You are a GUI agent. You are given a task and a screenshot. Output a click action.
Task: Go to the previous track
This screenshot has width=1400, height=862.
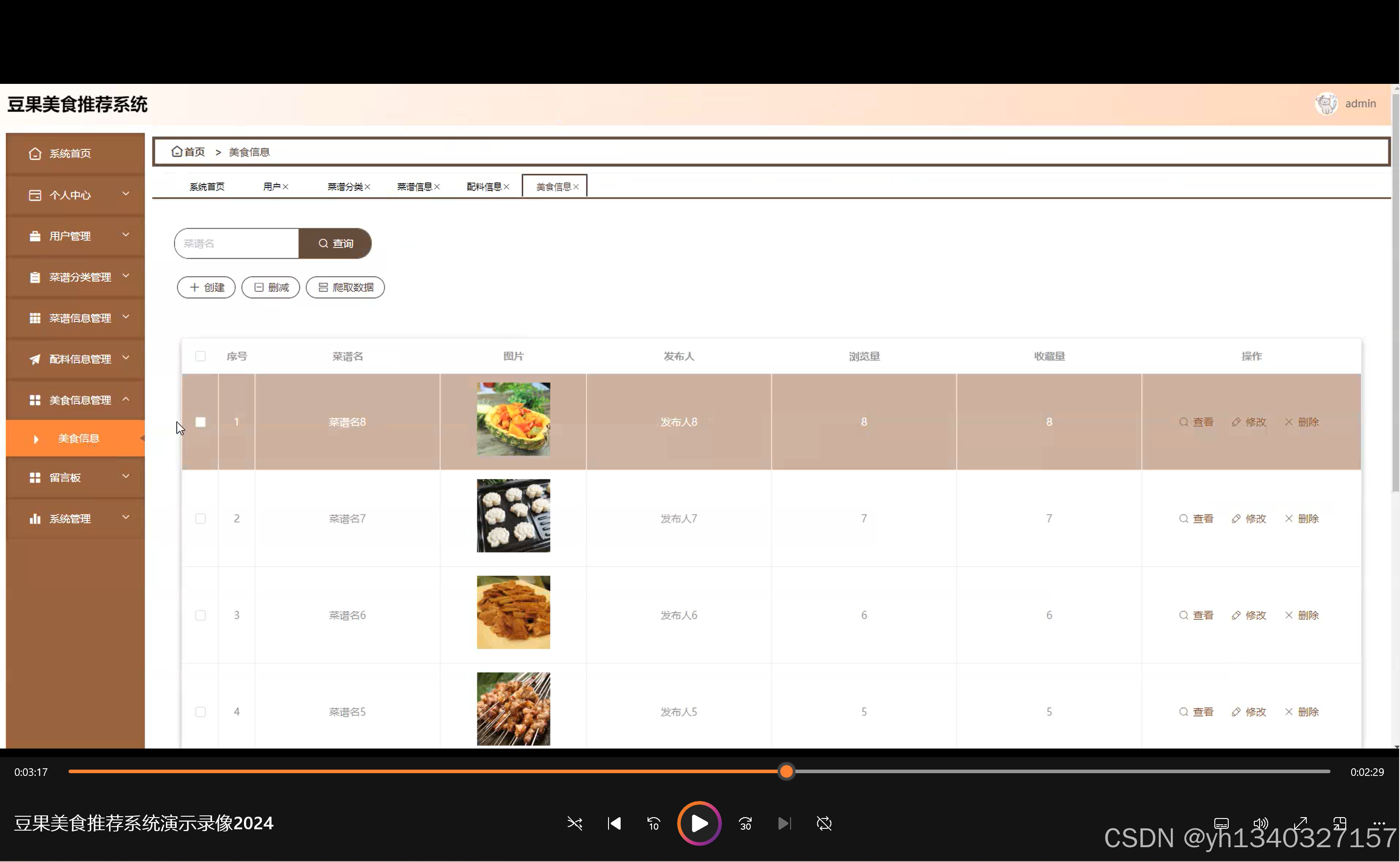(x=614, y=823)
